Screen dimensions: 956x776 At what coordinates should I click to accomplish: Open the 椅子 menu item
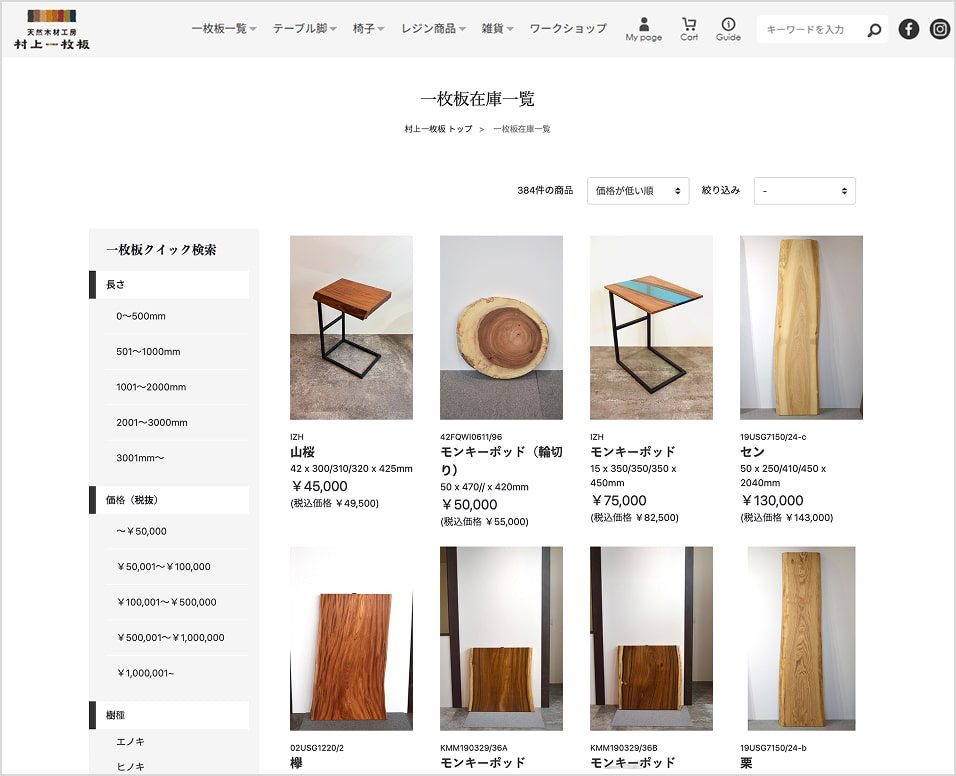tap(368, 29)
